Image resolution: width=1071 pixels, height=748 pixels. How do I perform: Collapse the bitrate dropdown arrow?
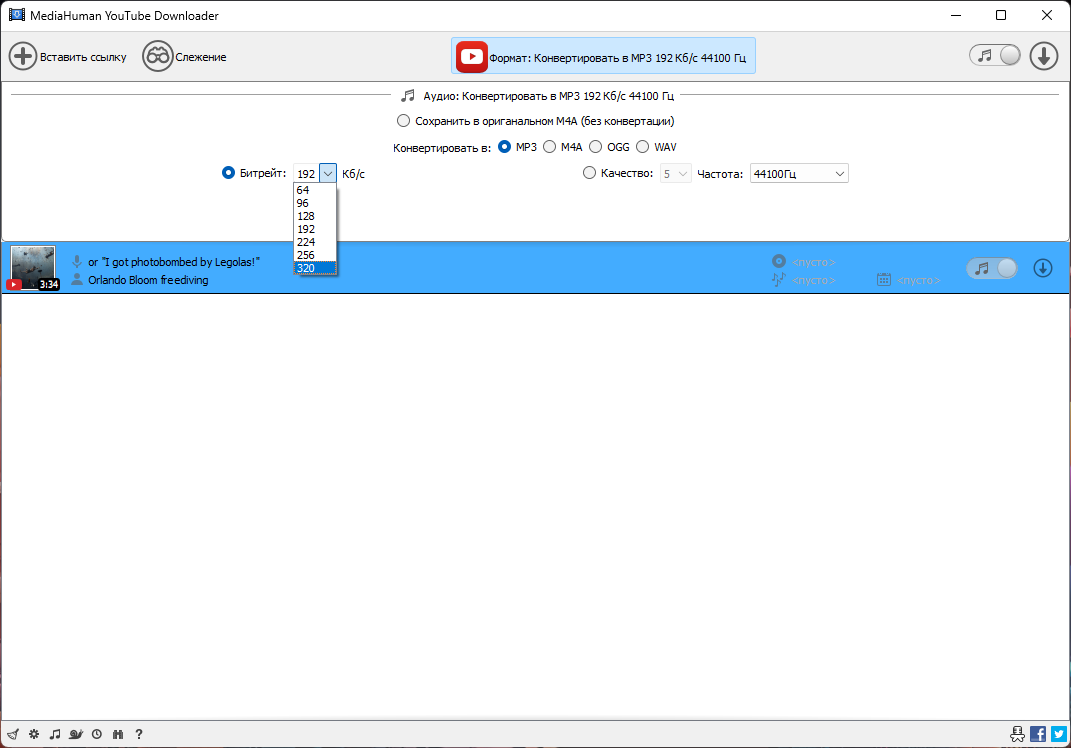[328, 174]
